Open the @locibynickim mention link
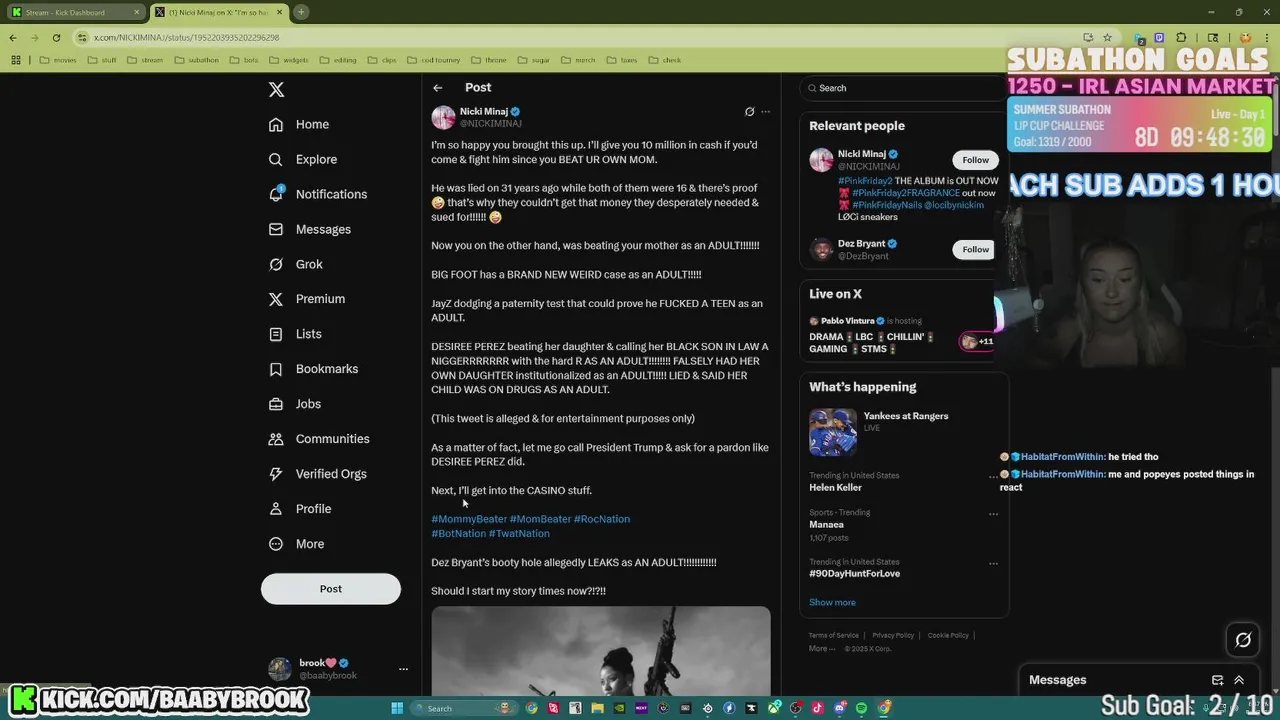 tap(954, 205)
